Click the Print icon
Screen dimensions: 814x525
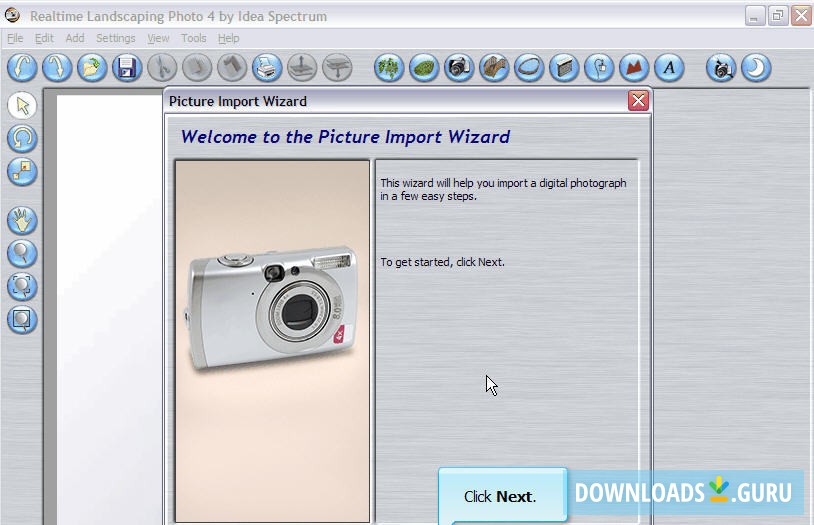[x=267, y=68]
